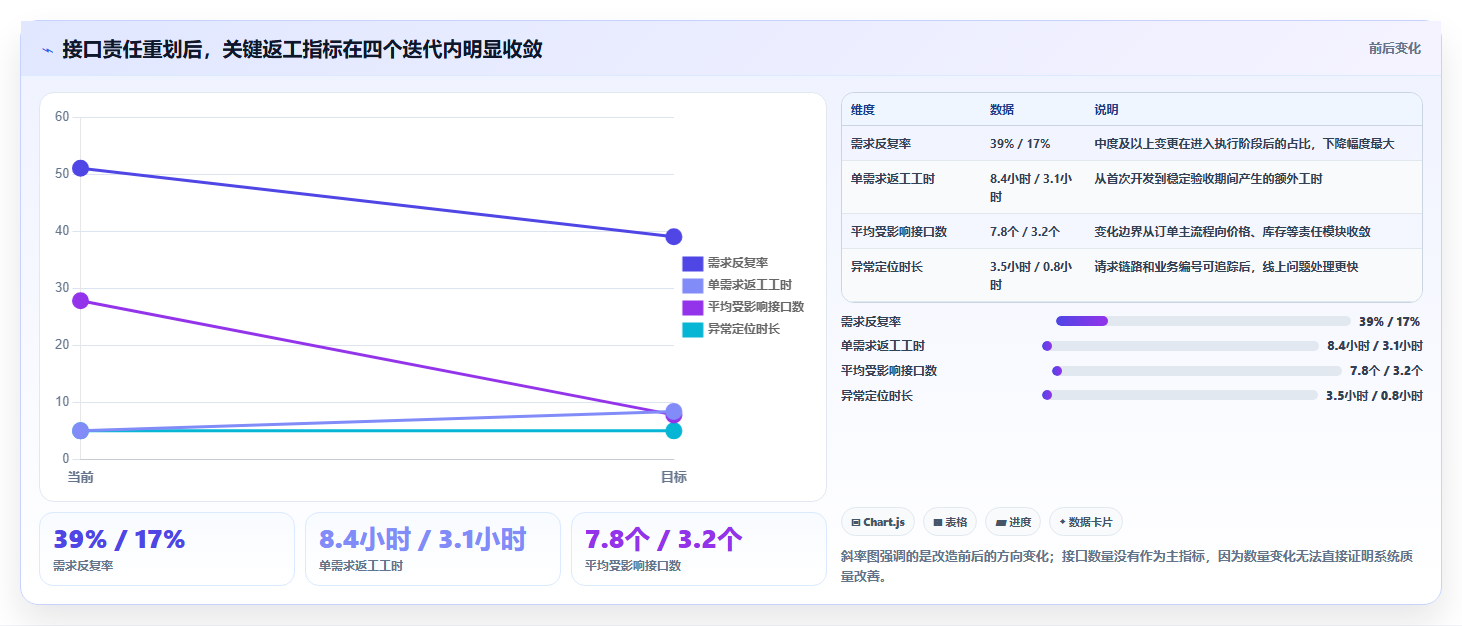Open the 7.8个 / 3.2个 data card
The image size is (1462, 626).
[x=699, y=549]
